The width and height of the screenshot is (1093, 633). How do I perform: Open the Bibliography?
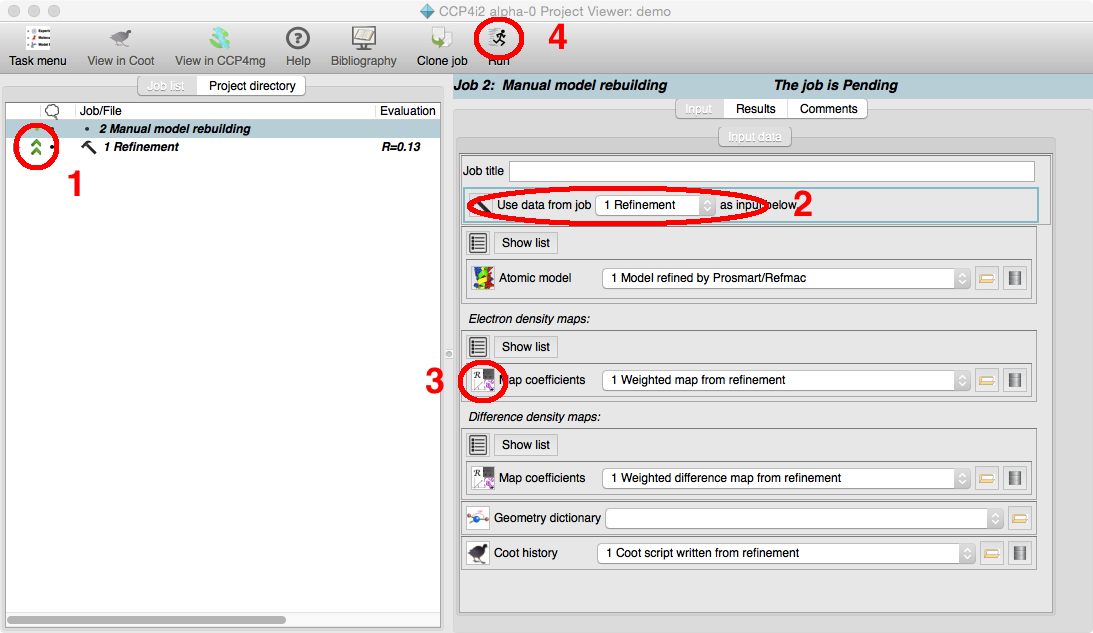(364, 46)
